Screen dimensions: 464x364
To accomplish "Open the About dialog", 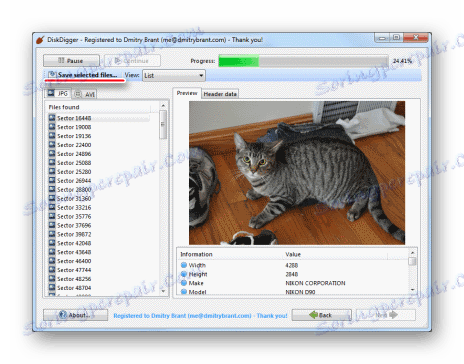I will click(75, 315).
